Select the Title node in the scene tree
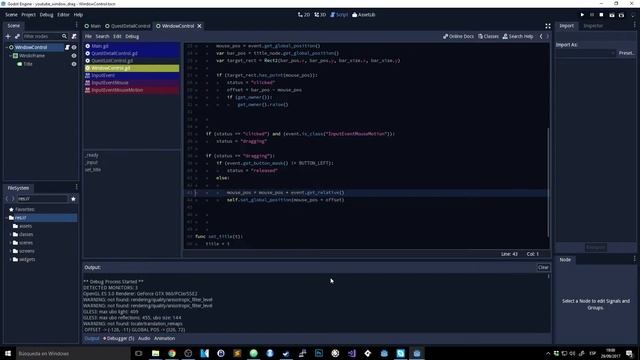This screenshot has height=360, width=640. [x=28, y=64]
